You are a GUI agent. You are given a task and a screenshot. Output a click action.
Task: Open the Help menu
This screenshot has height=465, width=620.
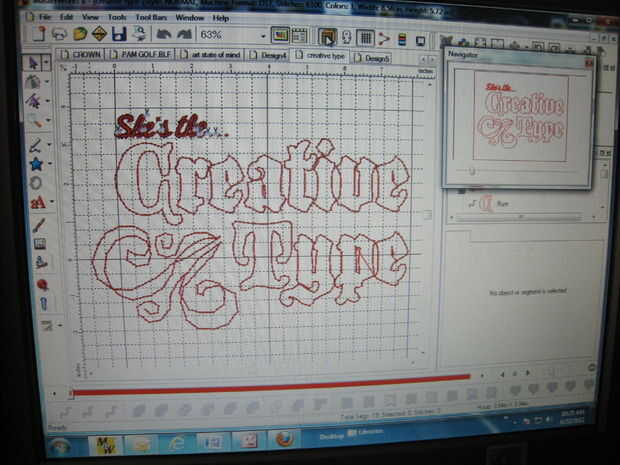(x=221, y=18)
